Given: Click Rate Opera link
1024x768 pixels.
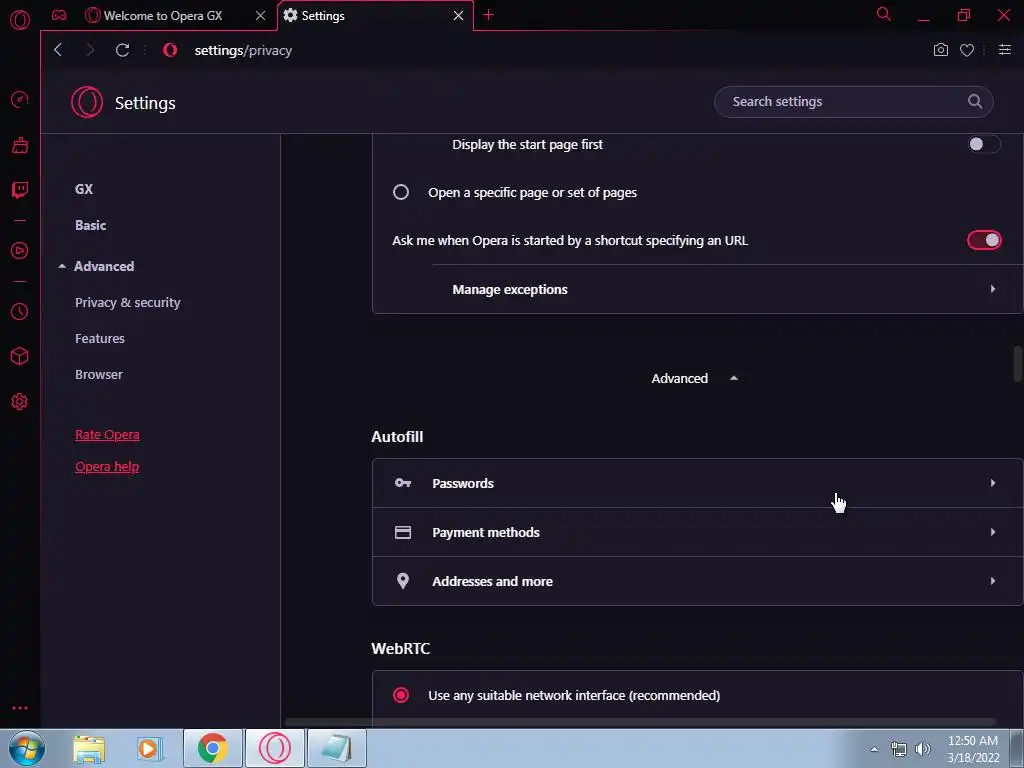Looking at the screenshot, I should tap(107, 434).
